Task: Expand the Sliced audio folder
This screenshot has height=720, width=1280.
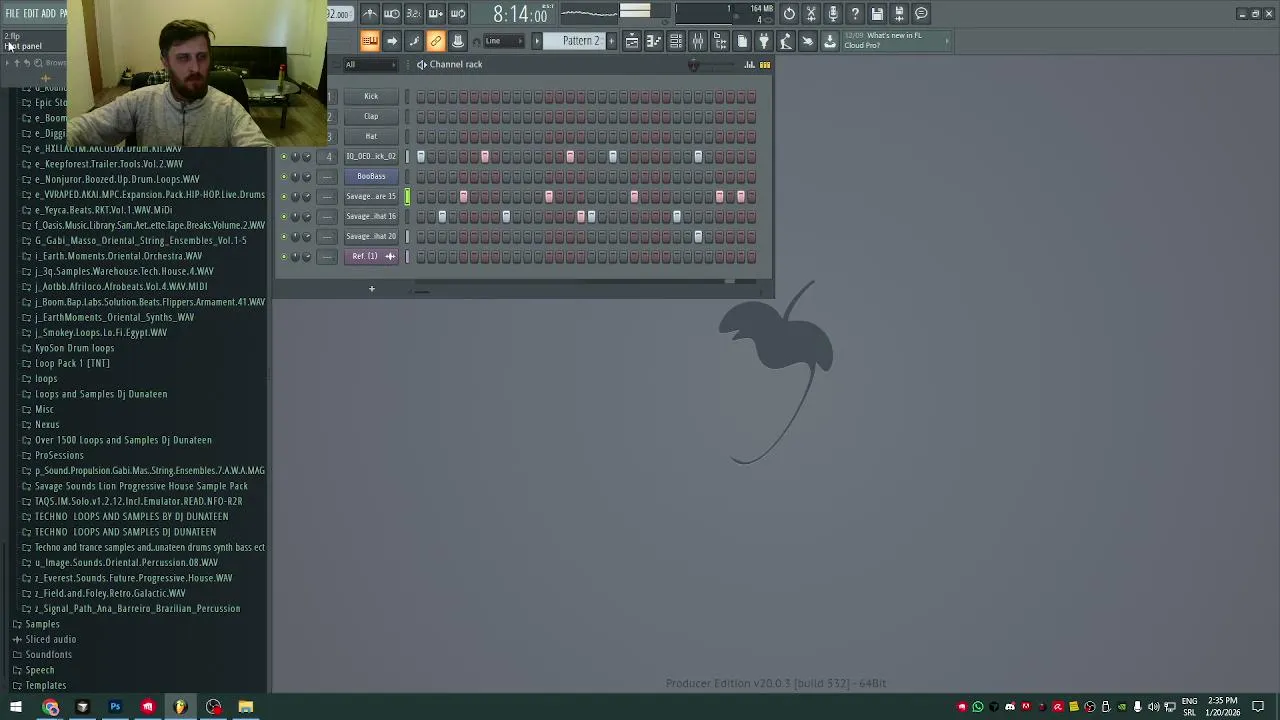Action: (50, 639)
